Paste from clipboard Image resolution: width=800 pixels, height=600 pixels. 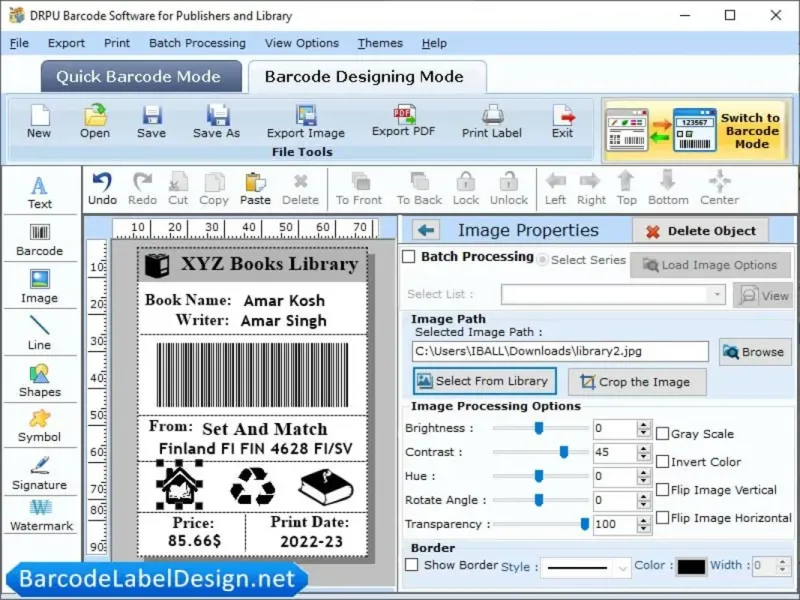click(255, 189)
